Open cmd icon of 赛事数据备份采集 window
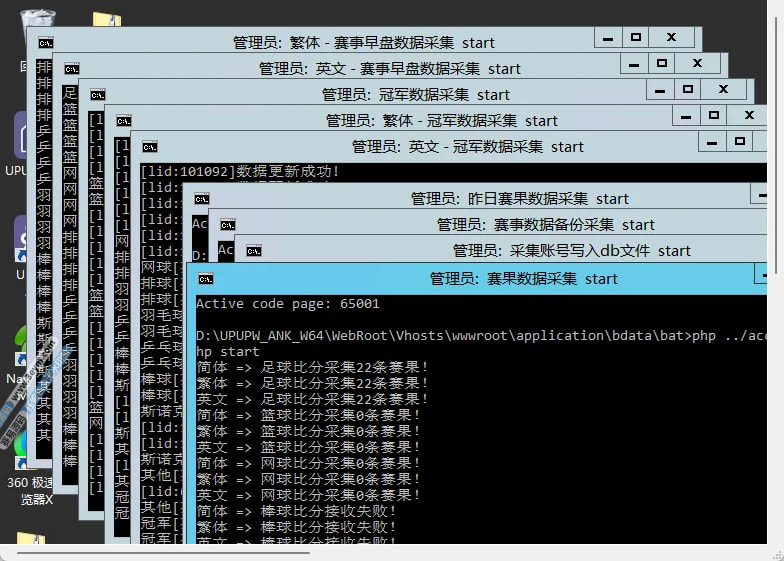Image resolution: width=784 pixels, height=561 pixels. 228,225
